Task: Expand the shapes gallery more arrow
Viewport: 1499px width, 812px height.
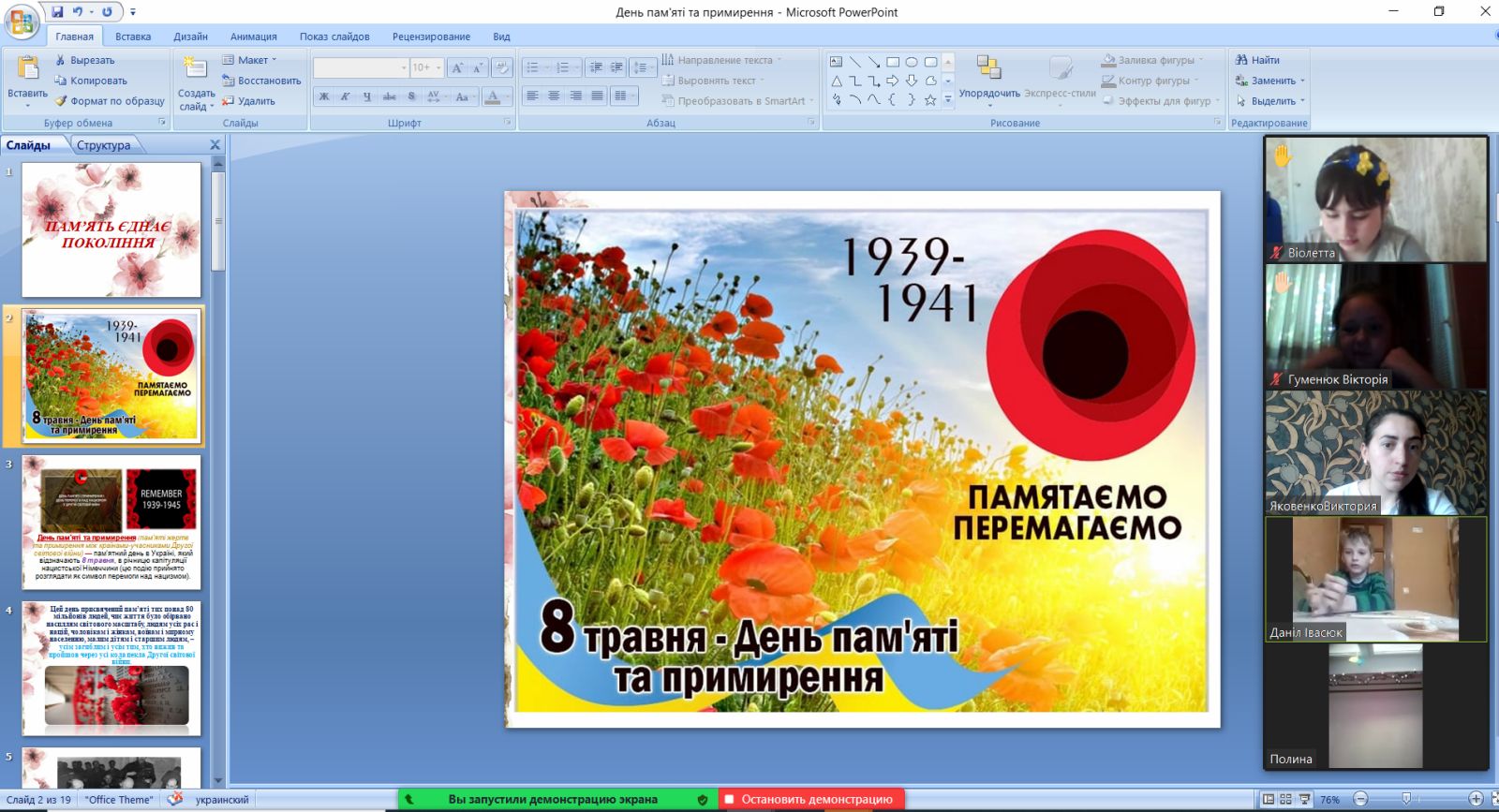Action: click(x=948, y=99)
